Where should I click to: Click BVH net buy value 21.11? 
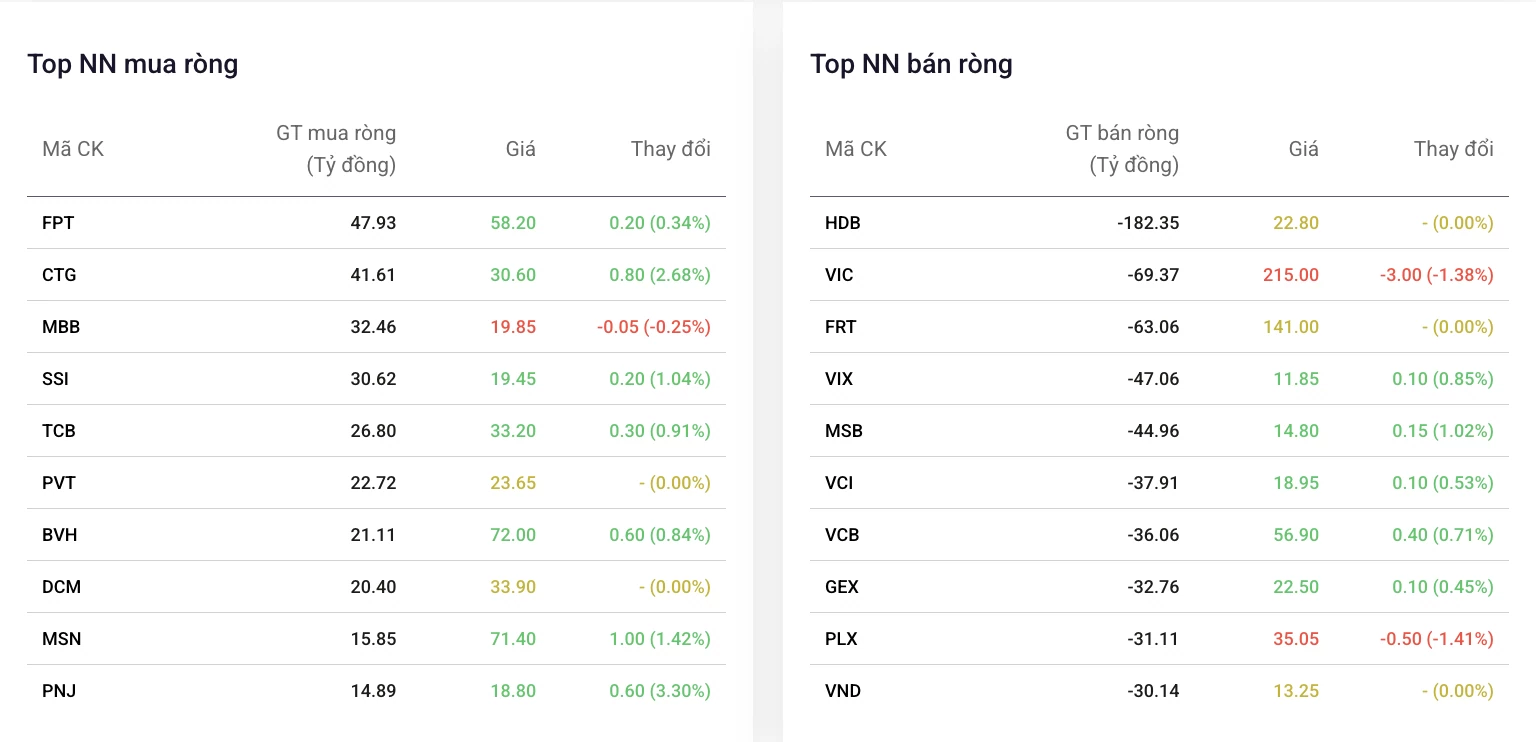point(373,535)
